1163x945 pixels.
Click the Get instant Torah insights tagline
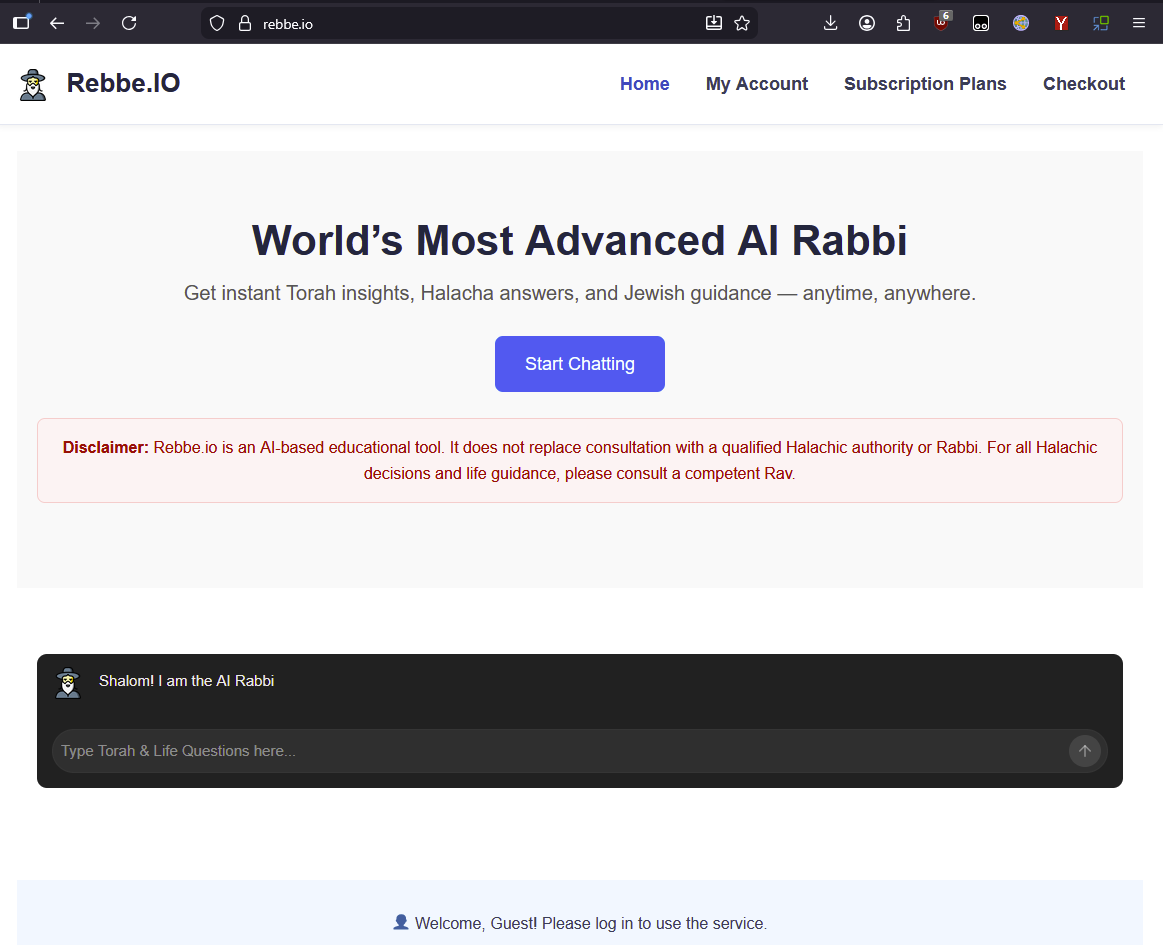[579, 293]
